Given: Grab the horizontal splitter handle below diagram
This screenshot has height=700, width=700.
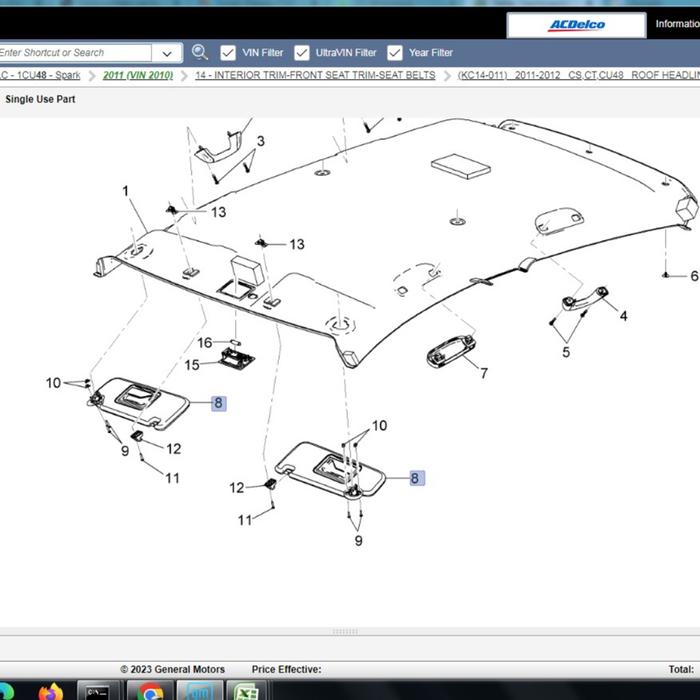Looking at the screenshot, I should click(345, 631).
